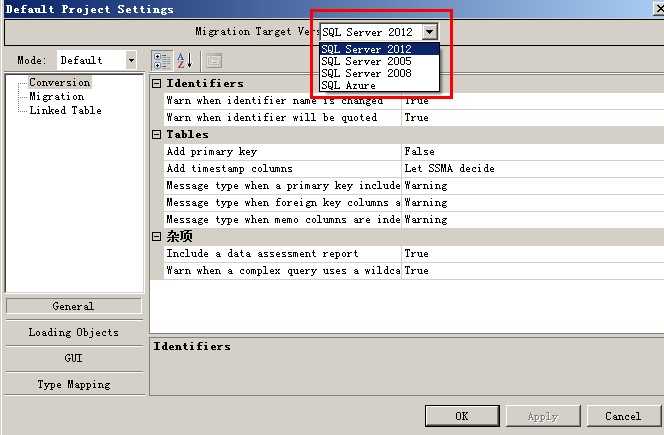Collapse the 杂项 section

point(156,236)
